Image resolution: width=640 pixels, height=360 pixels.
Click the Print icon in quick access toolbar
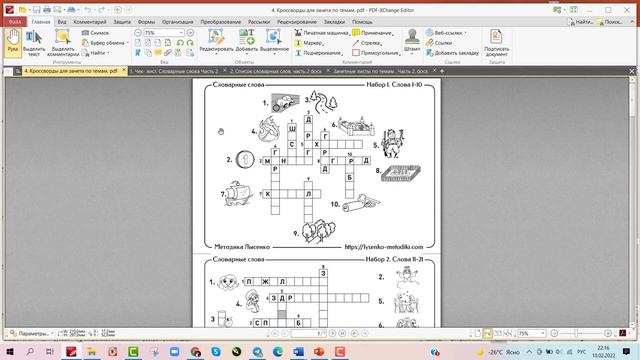tap(47, 10)
